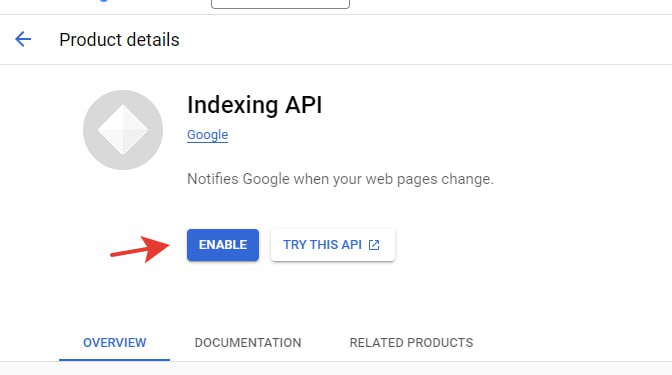Click the partial blue logo at top left
The height and width of the screenshot is (375, 672).
103,1
